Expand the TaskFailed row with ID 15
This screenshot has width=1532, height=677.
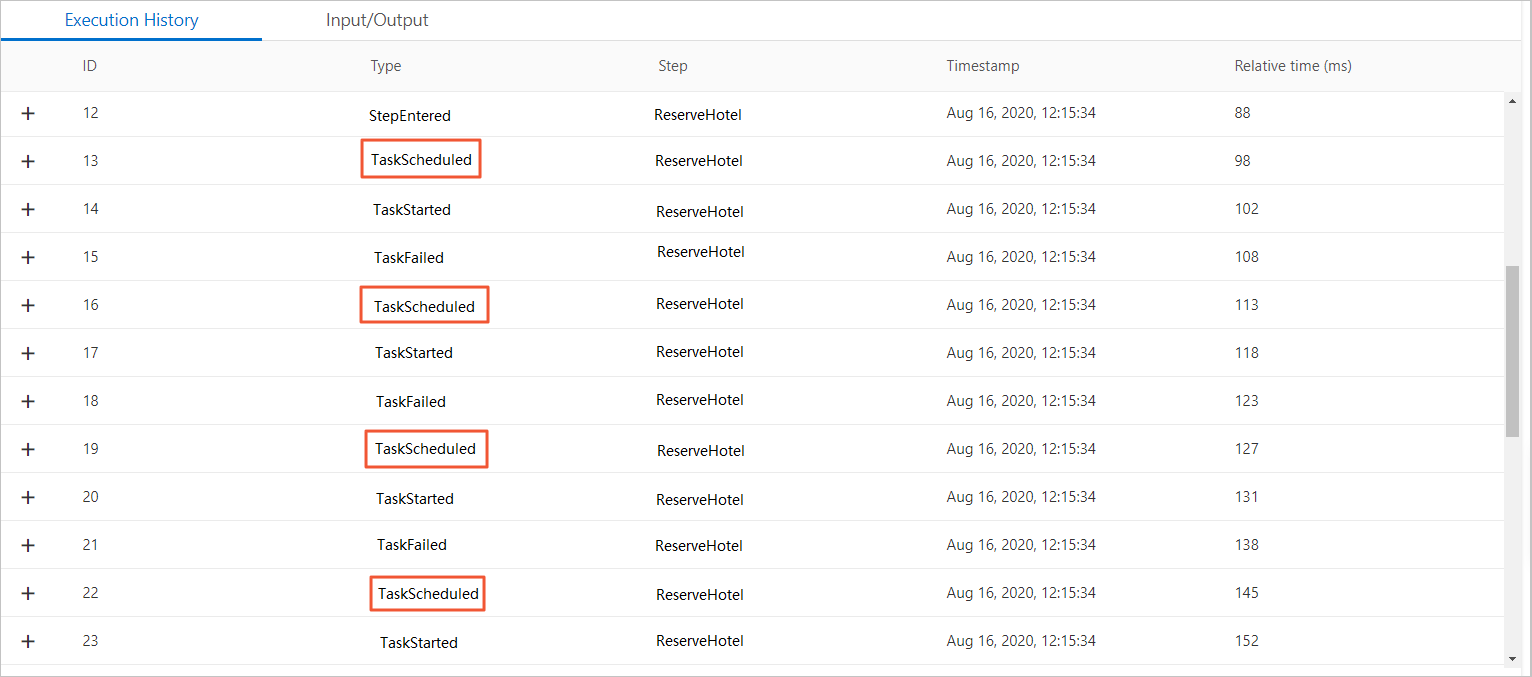(28, 257)
